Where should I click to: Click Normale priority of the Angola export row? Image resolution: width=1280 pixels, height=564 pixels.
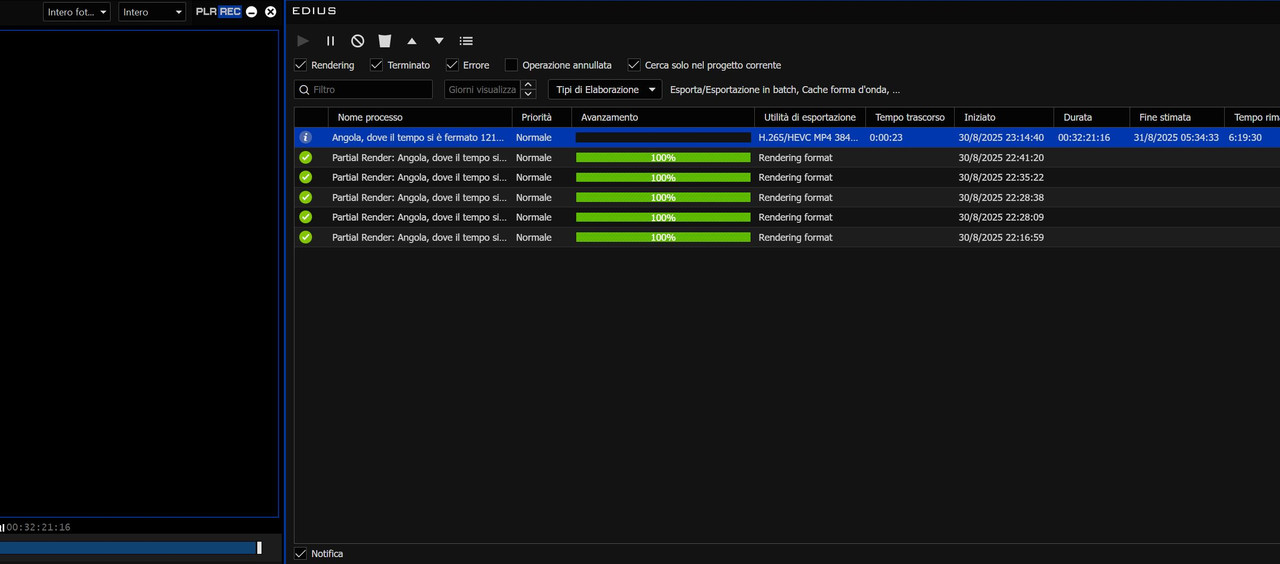point(534,137)
